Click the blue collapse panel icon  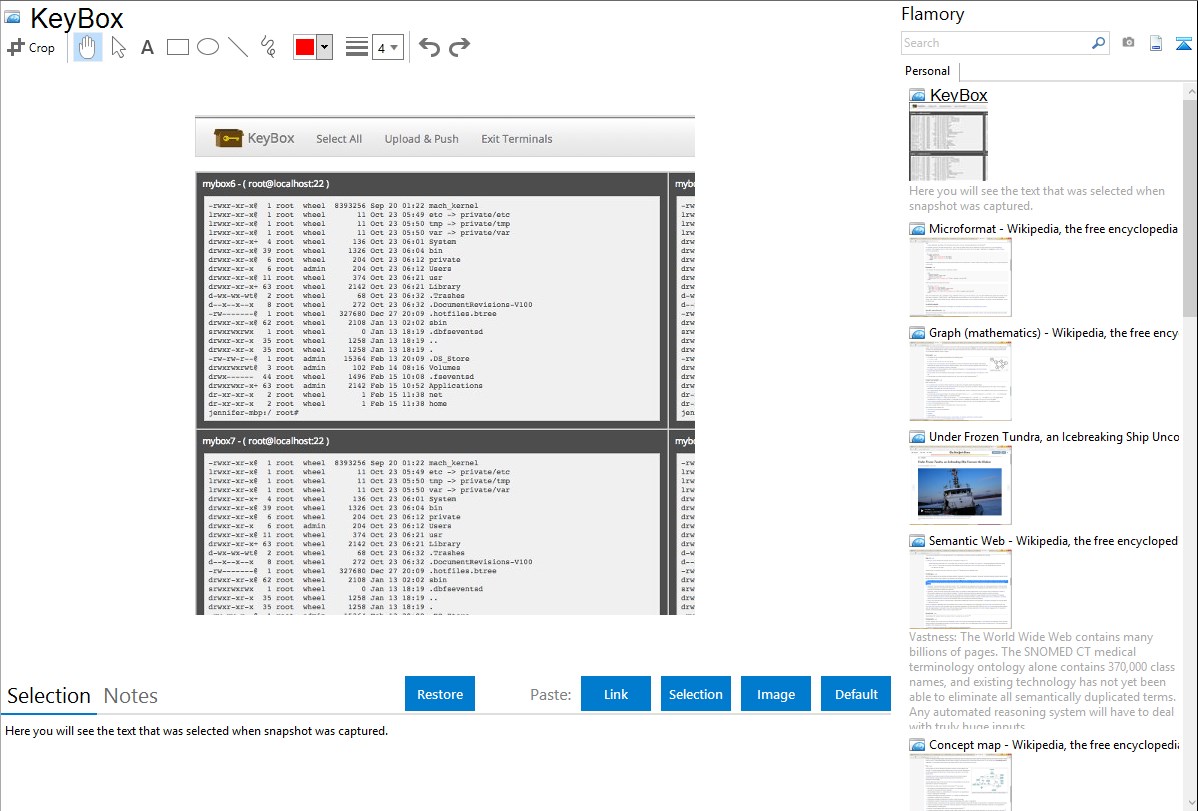pyautogui.click(x=1183, y=43)
